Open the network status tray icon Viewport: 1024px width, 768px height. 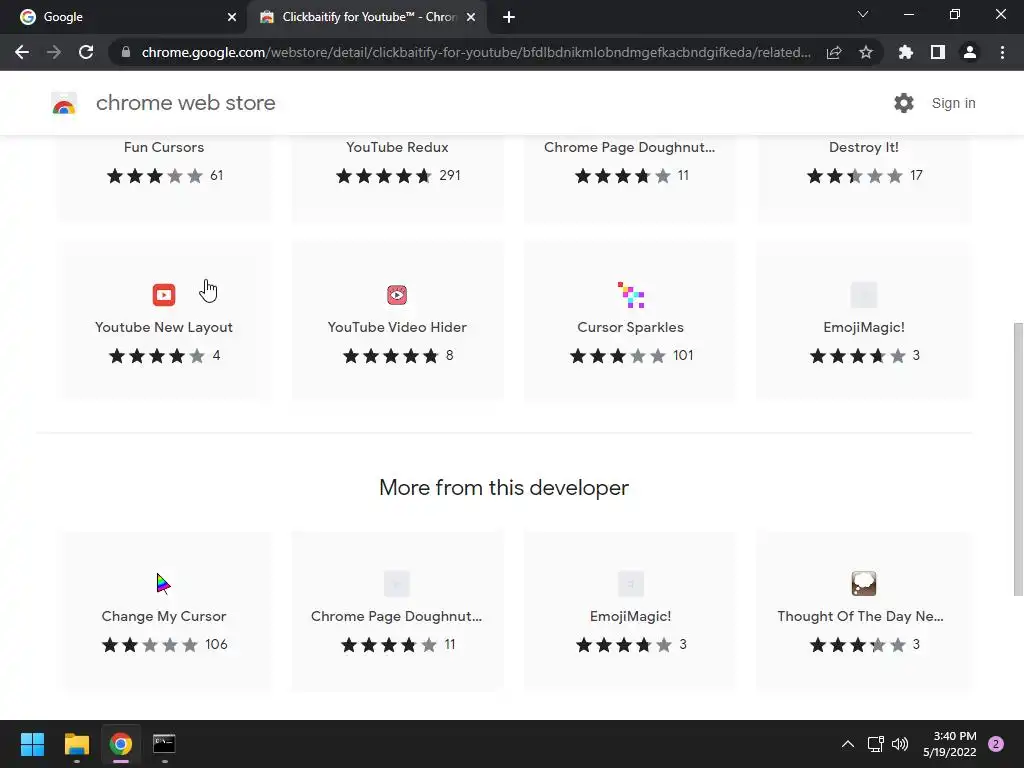(x=875, y=744)
